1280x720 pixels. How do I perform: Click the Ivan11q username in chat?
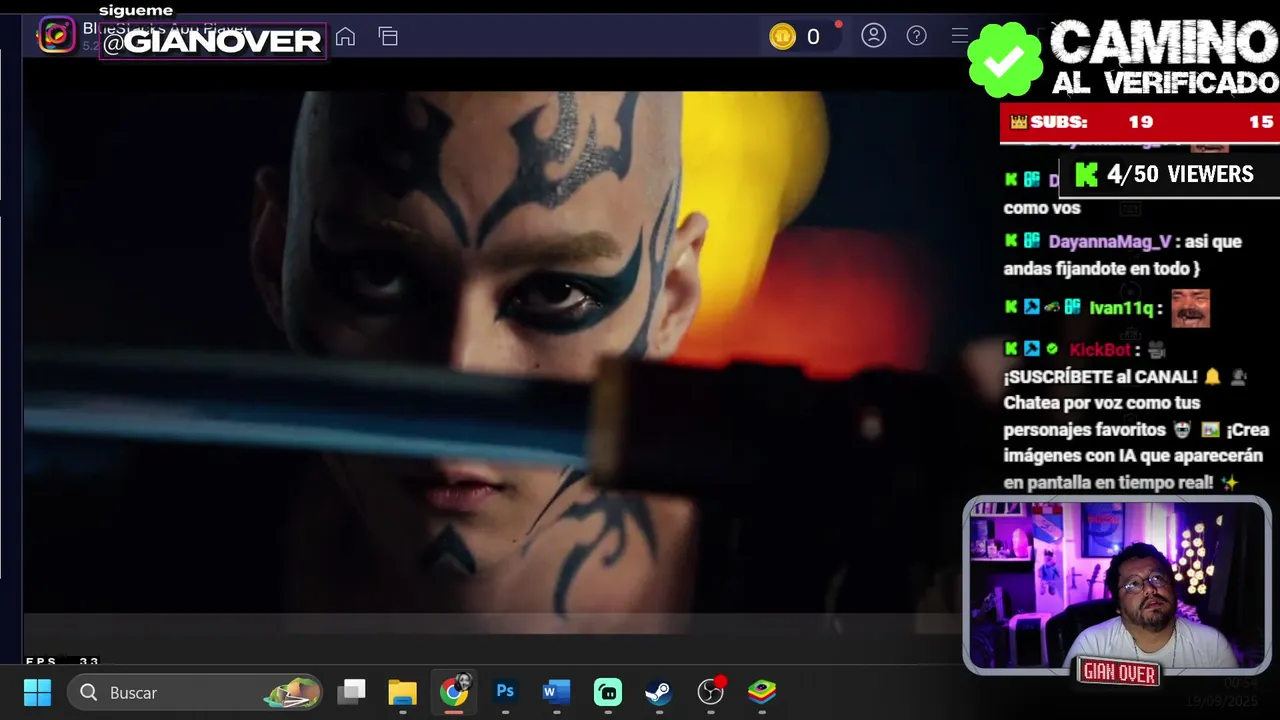click(1121, 308)
